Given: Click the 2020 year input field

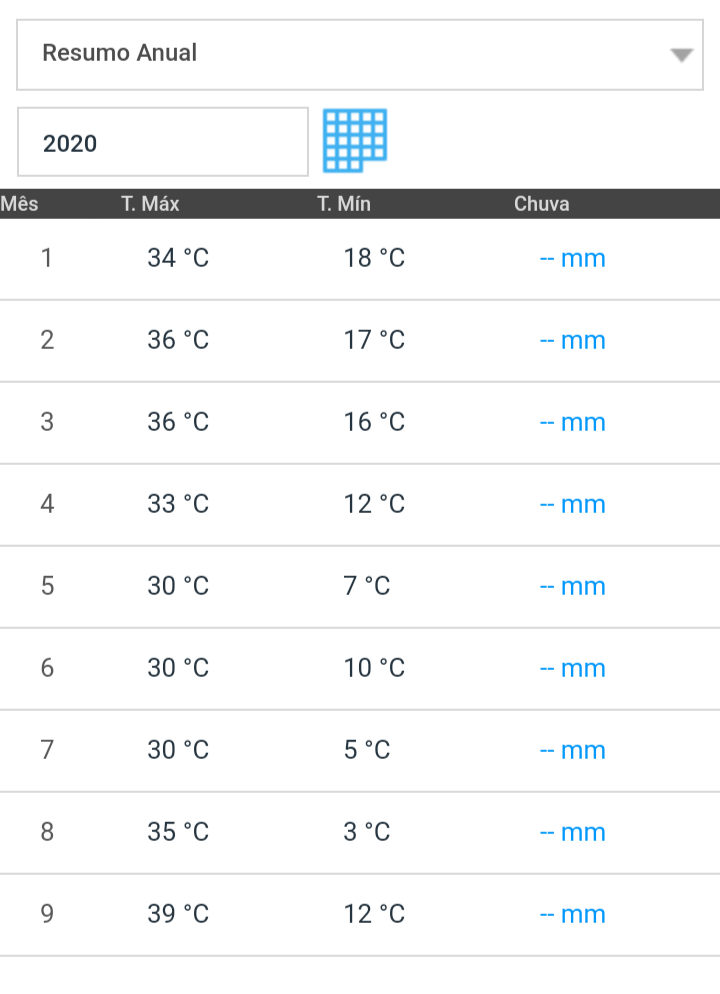Looking at the screenshot, I should pos(163,142).
